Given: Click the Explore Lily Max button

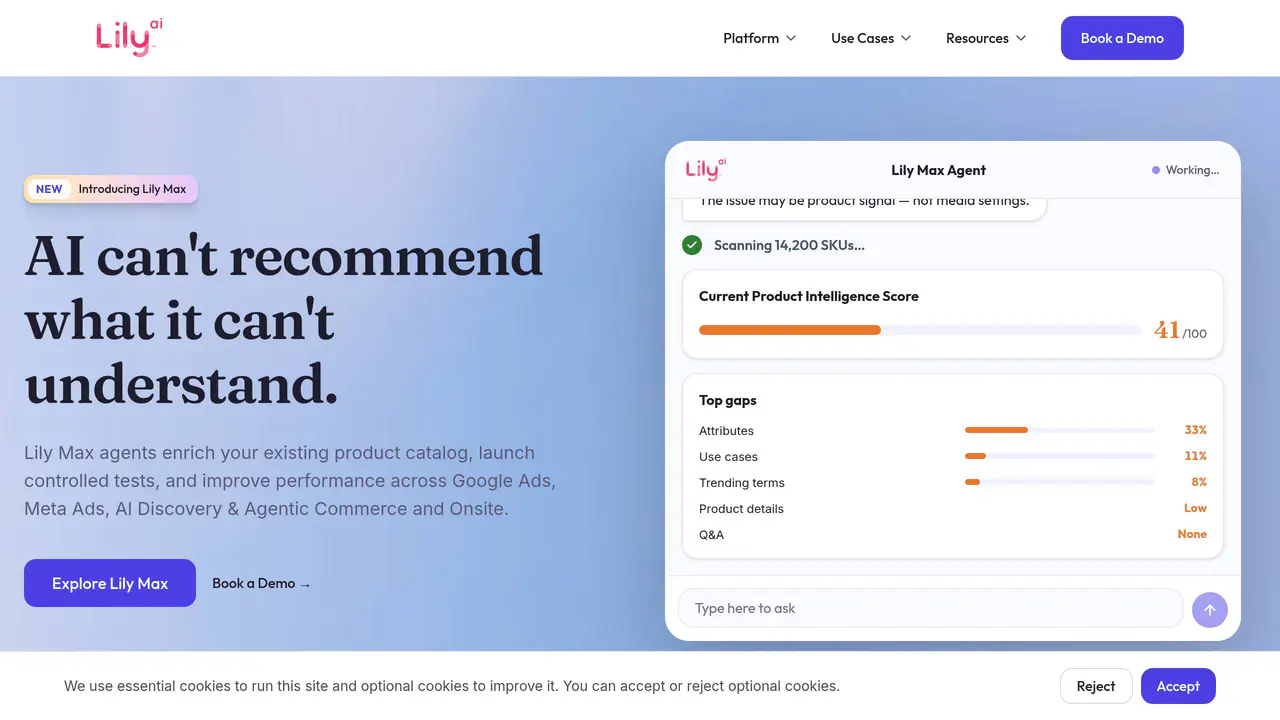Looking at the screenshot, I should click(110, 583).
